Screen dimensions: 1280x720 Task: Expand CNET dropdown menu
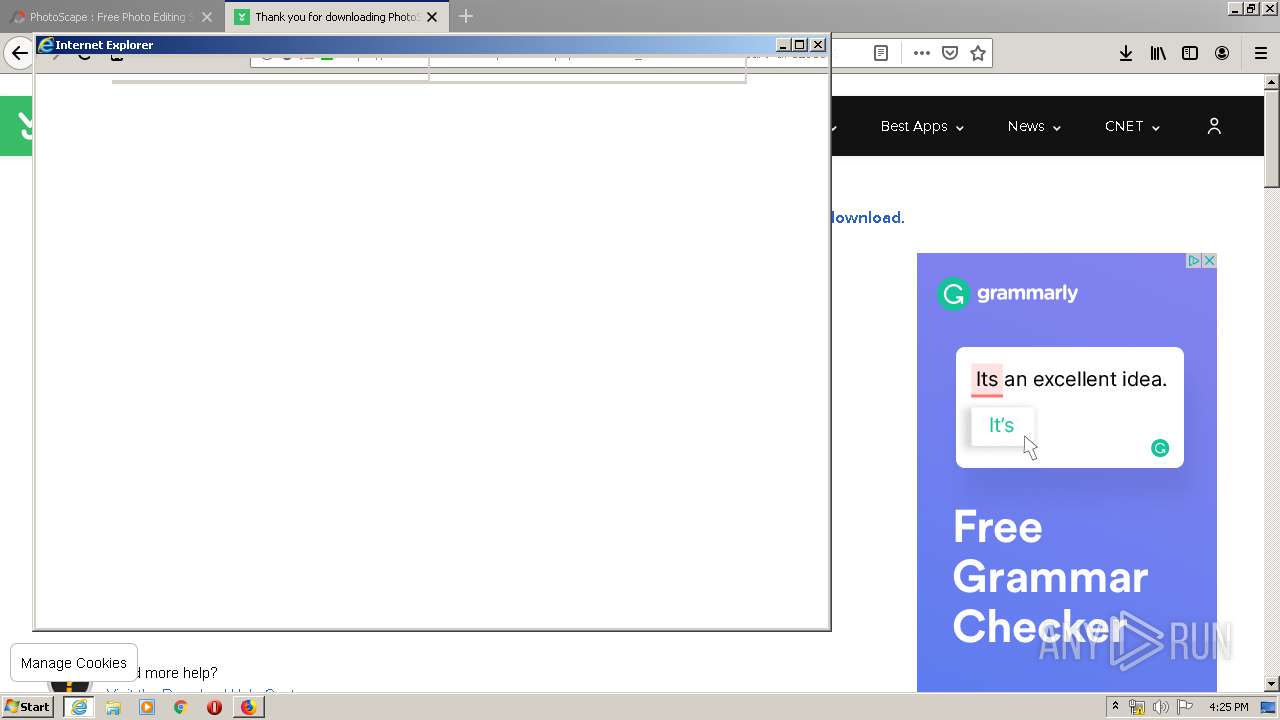point(1132,126)
